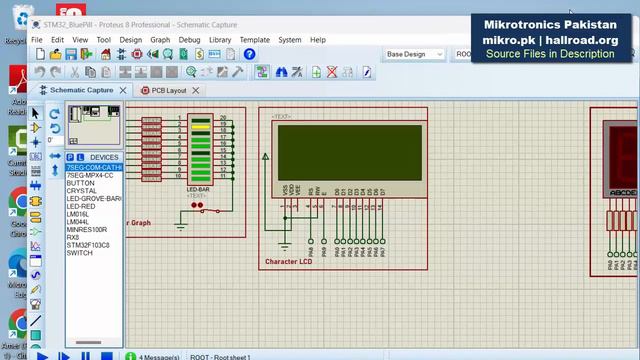Image resolution: width=640 pixels, height=360 pixels.
Task: Select the Probe Mode tool
Action: [36, 289]
